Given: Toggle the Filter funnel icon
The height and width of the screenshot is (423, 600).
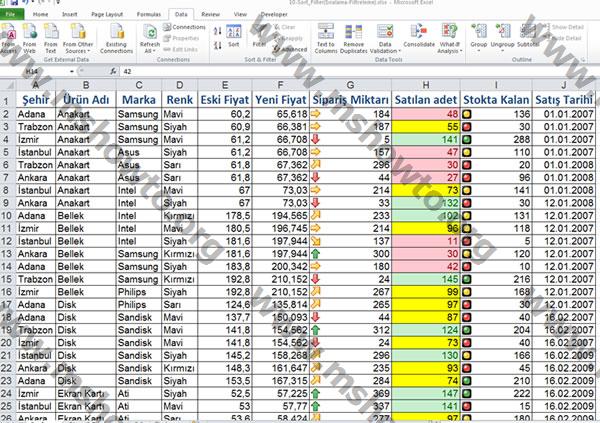Looking at the screenshot, I should point(259,36).
